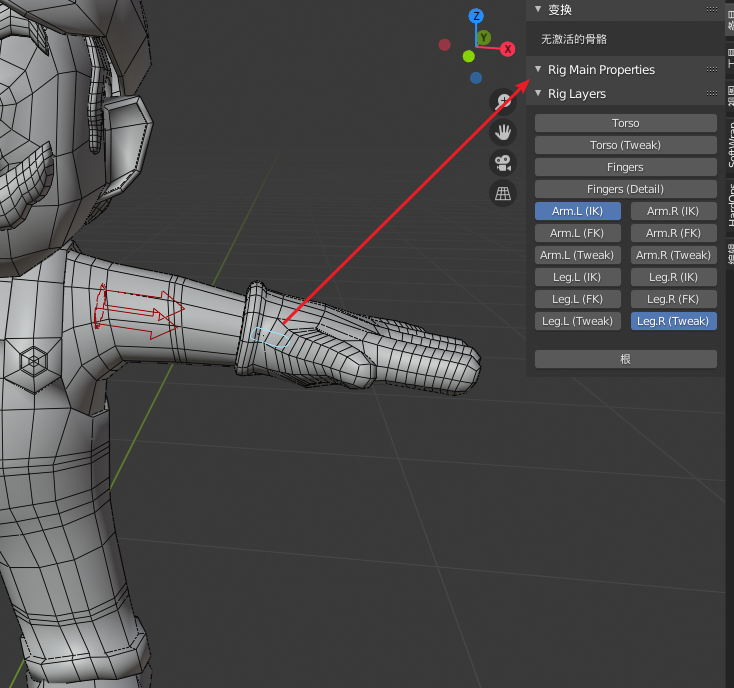Click the 无激活的骨骼 label
This screenshot has width=734, height=688.
click(x=574, y=39)
